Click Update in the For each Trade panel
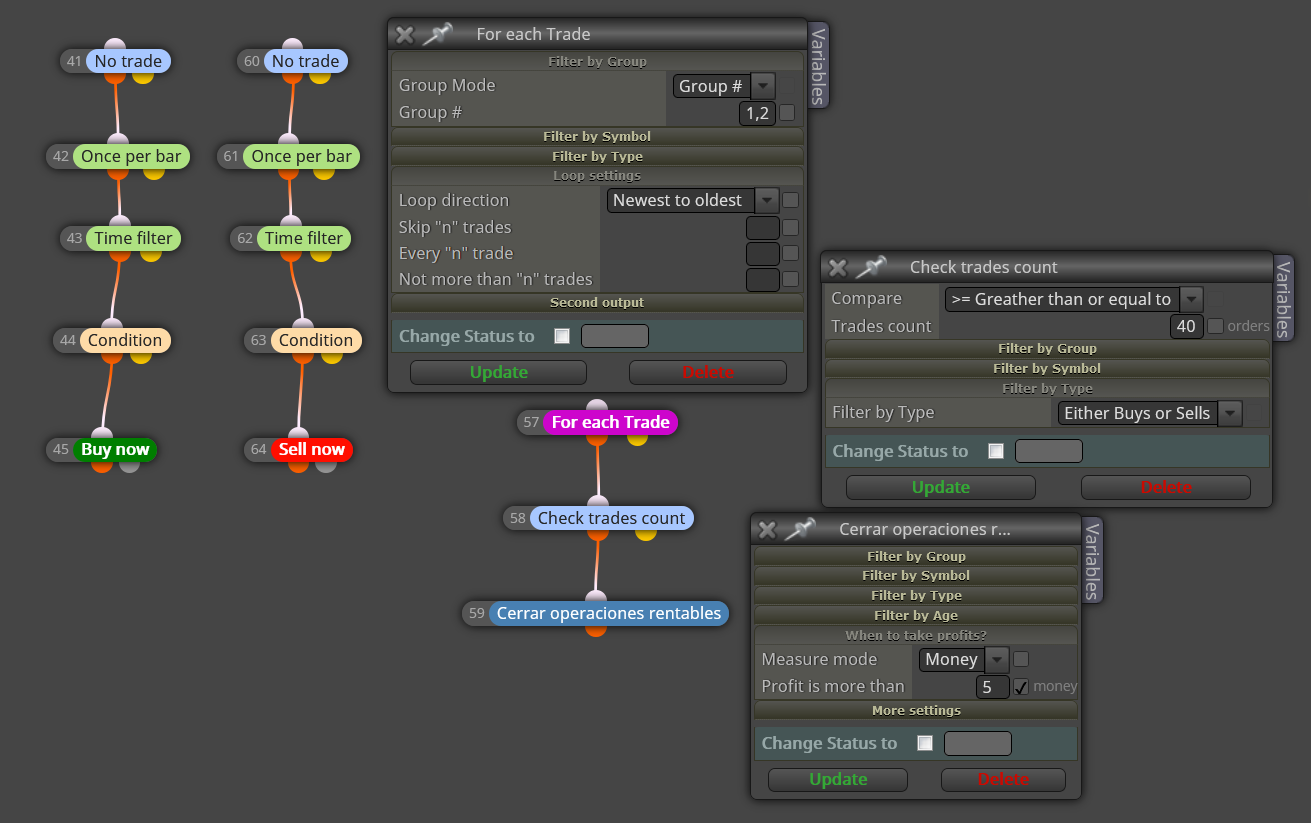Viewport: 1311px width, 823px height. tap(498, 372)
